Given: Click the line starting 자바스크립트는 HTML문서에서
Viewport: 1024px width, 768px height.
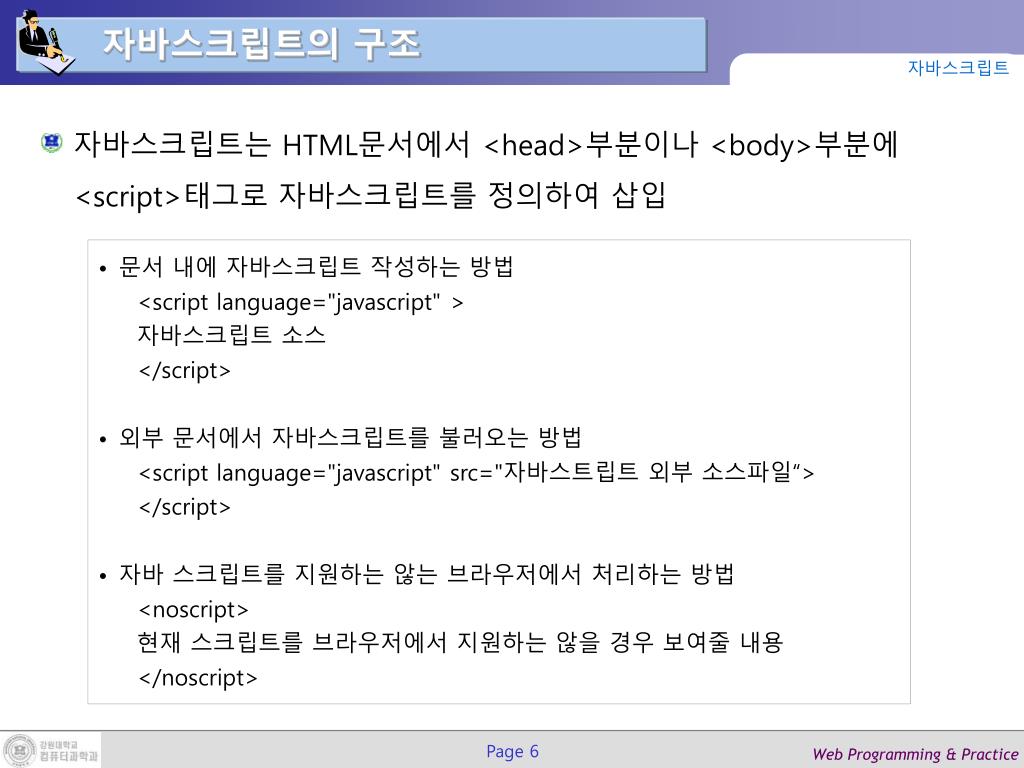Looking at the screenshot, I should point(486,144).
